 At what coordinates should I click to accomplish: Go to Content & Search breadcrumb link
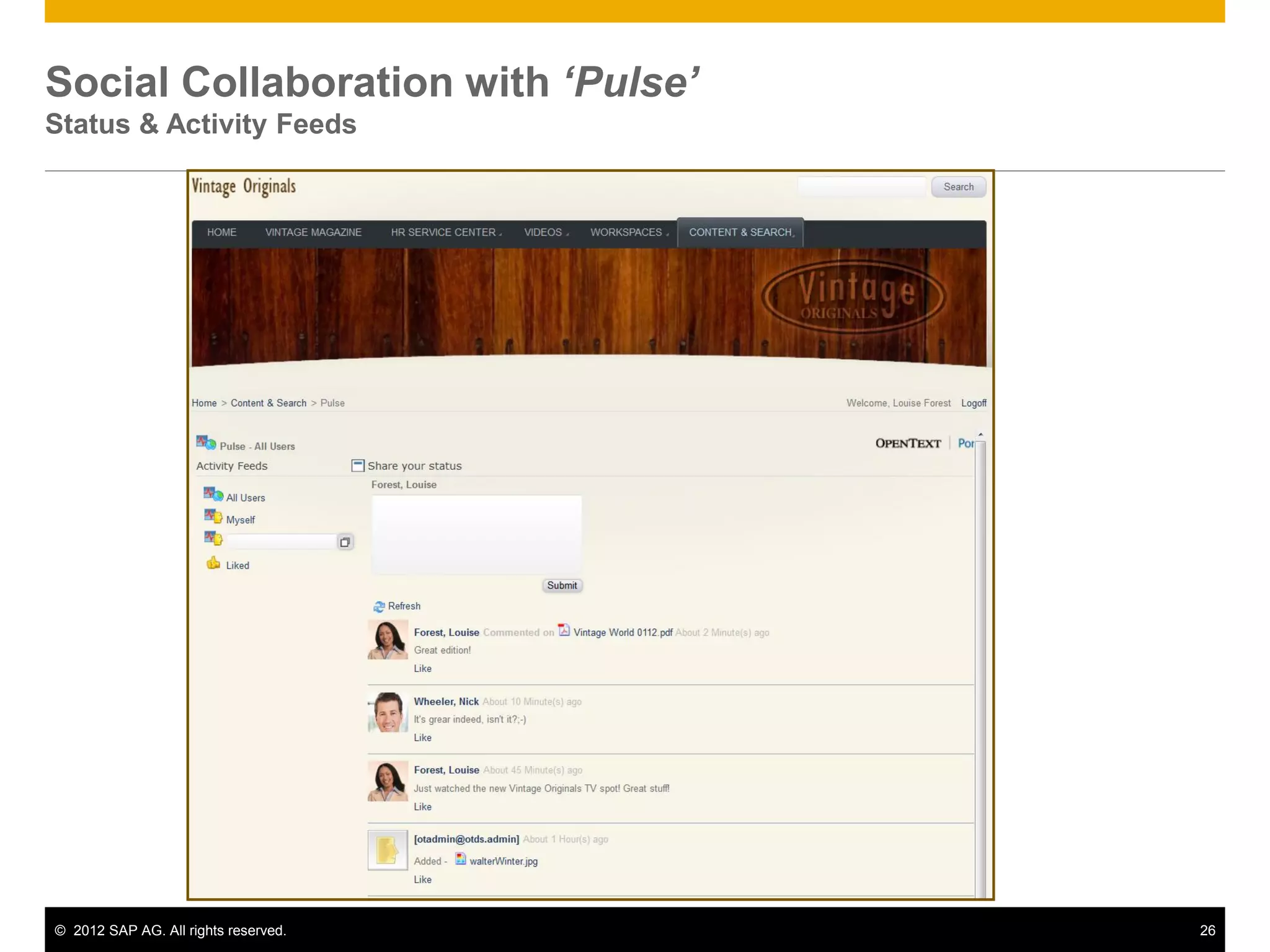coord(269,403)
